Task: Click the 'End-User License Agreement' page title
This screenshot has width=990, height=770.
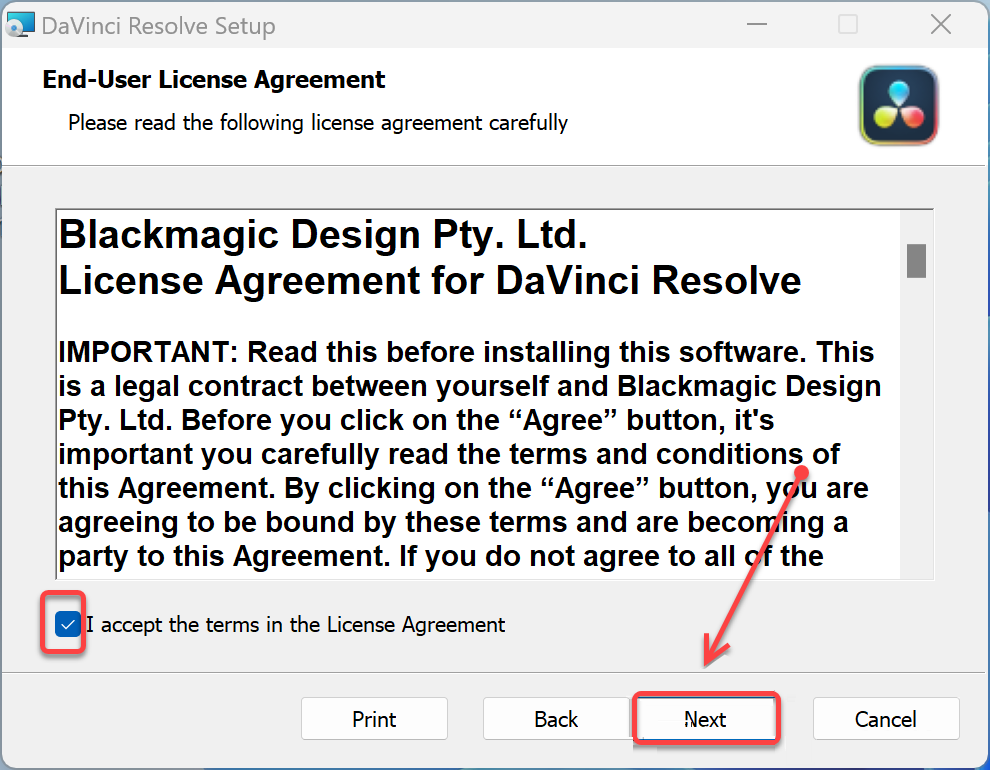Action: pos(214,80)
